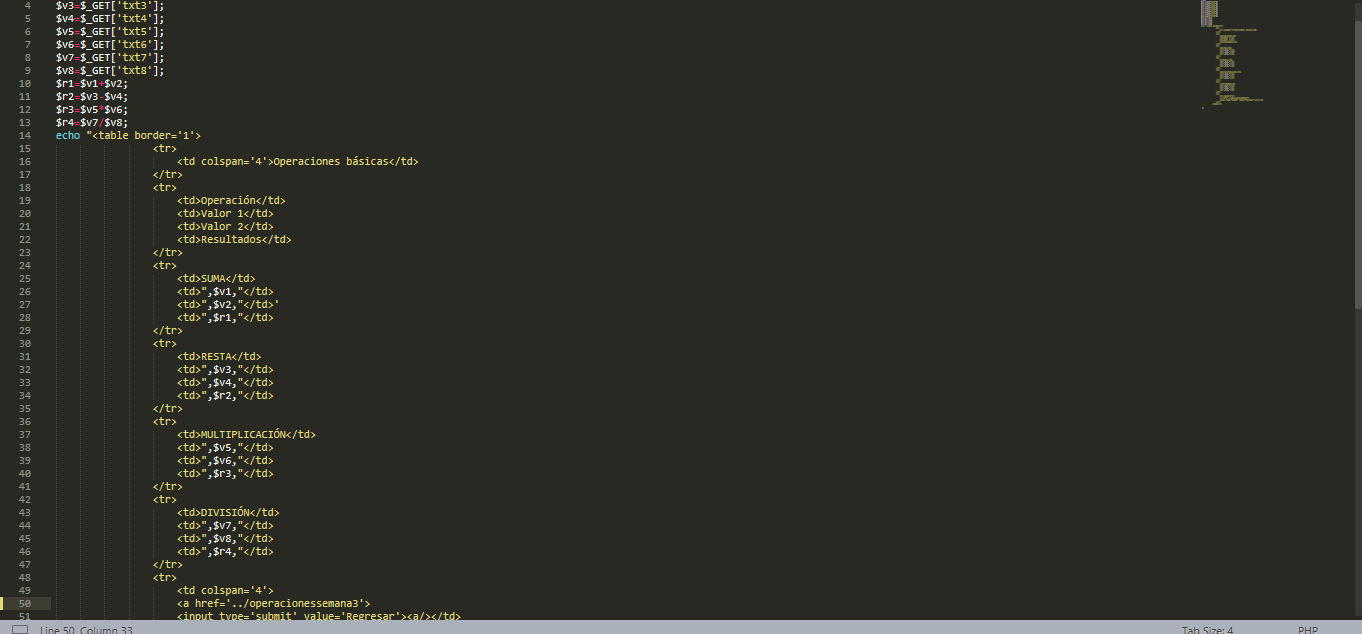Click the $r2=$v3-$v4 subtraction expression
The height and width of the screenshot is (634, 1362).
coord(92,96)
